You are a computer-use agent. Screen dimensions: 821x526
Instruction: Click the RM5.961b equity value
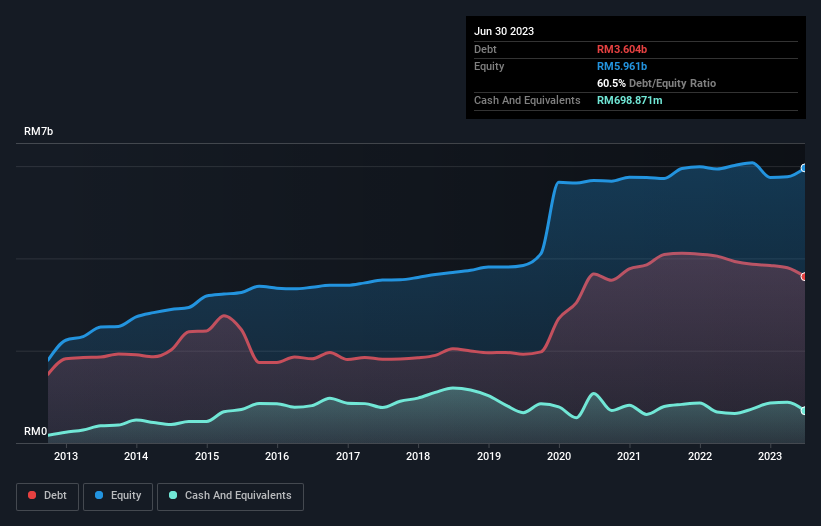pos(622,66)
